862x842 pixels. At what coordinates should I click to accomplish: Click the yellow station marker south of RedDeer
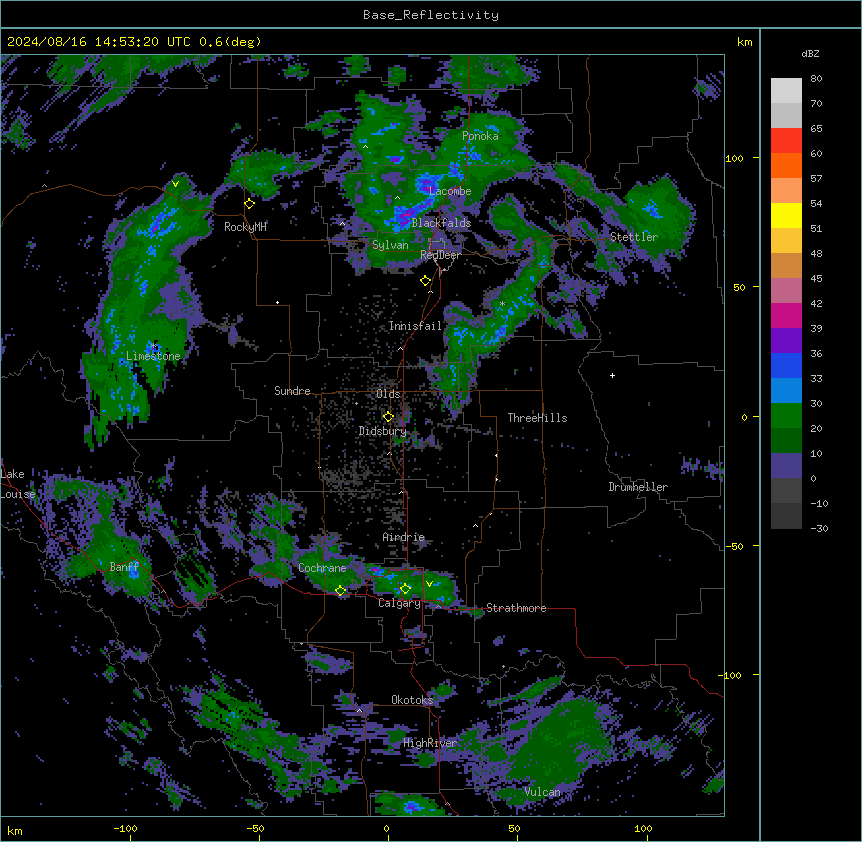pyautogui.click(x=426, y=281)
